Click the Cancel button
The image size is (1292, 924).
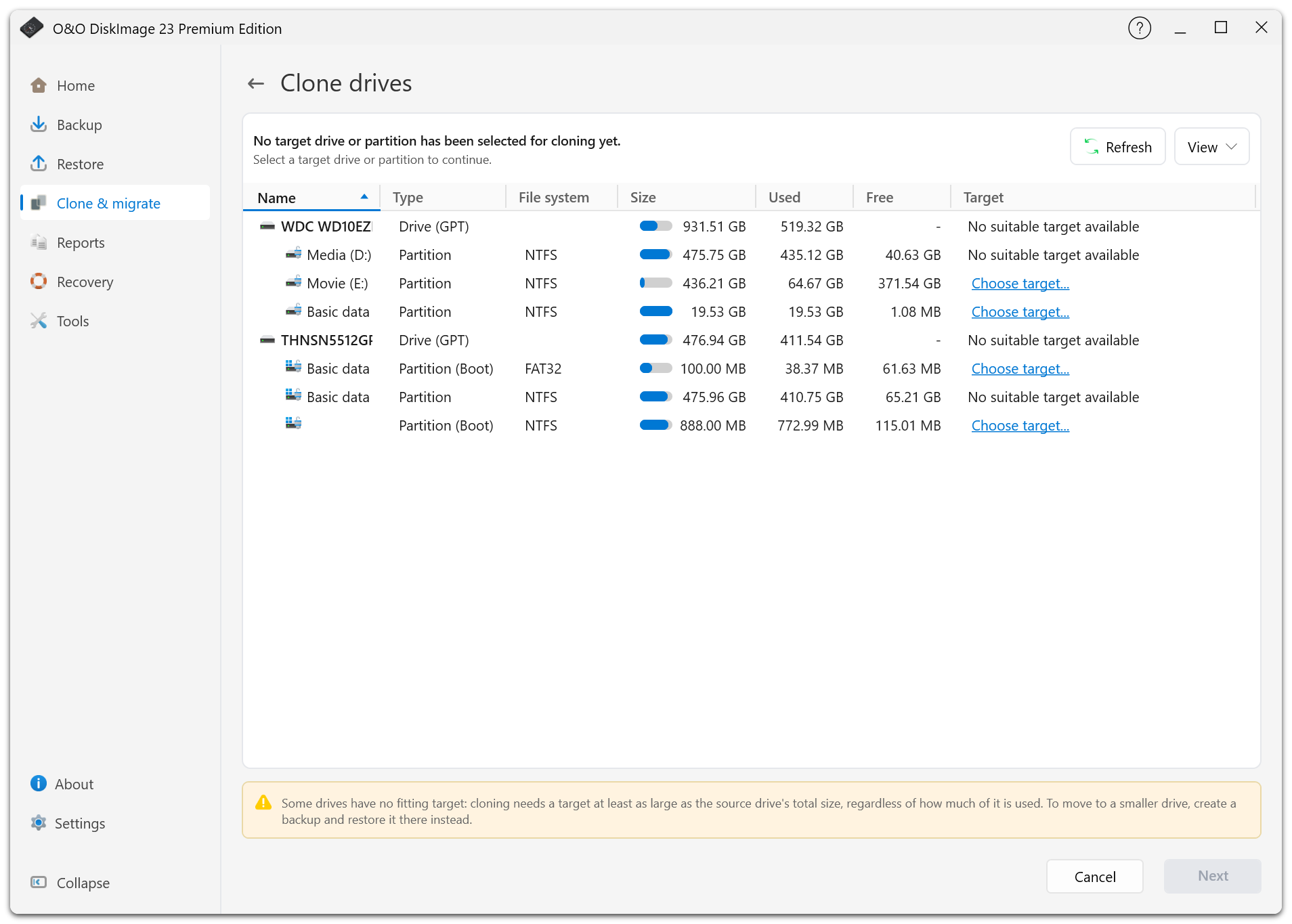click(1094, 877)
